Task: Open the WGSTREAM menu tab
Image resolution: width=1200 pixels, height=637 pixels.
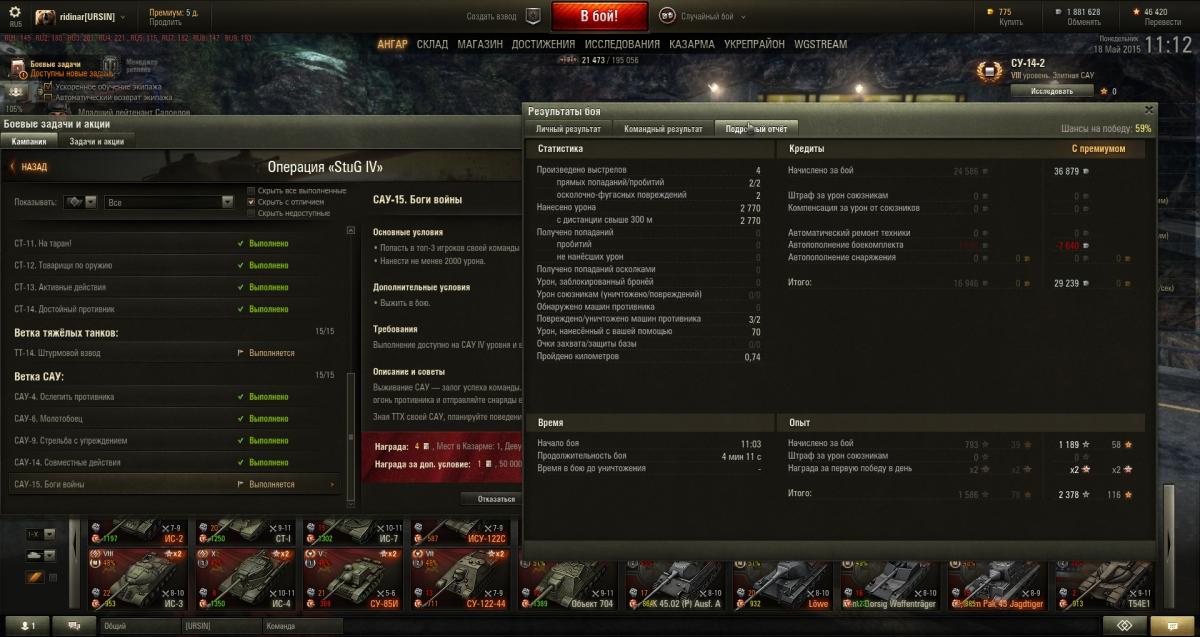Action: (820, 44)
